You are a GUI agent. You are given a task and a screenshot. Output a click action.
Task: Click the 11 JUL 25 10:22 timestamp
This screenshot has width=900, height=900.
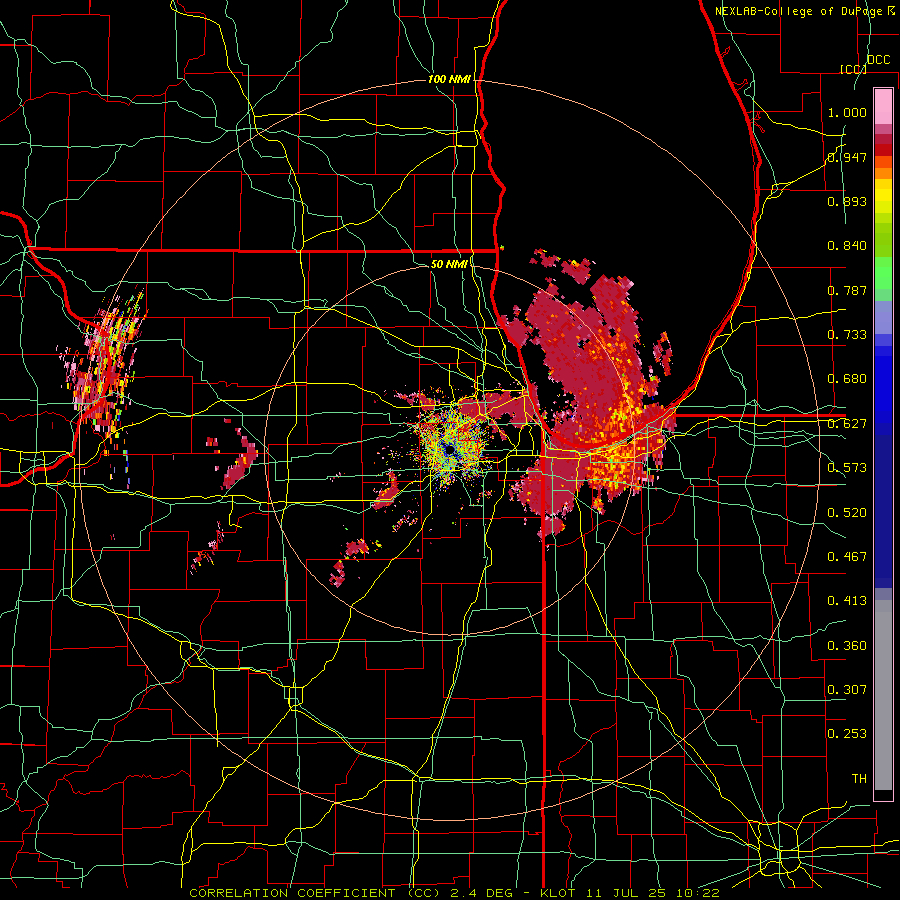(655, 893)
